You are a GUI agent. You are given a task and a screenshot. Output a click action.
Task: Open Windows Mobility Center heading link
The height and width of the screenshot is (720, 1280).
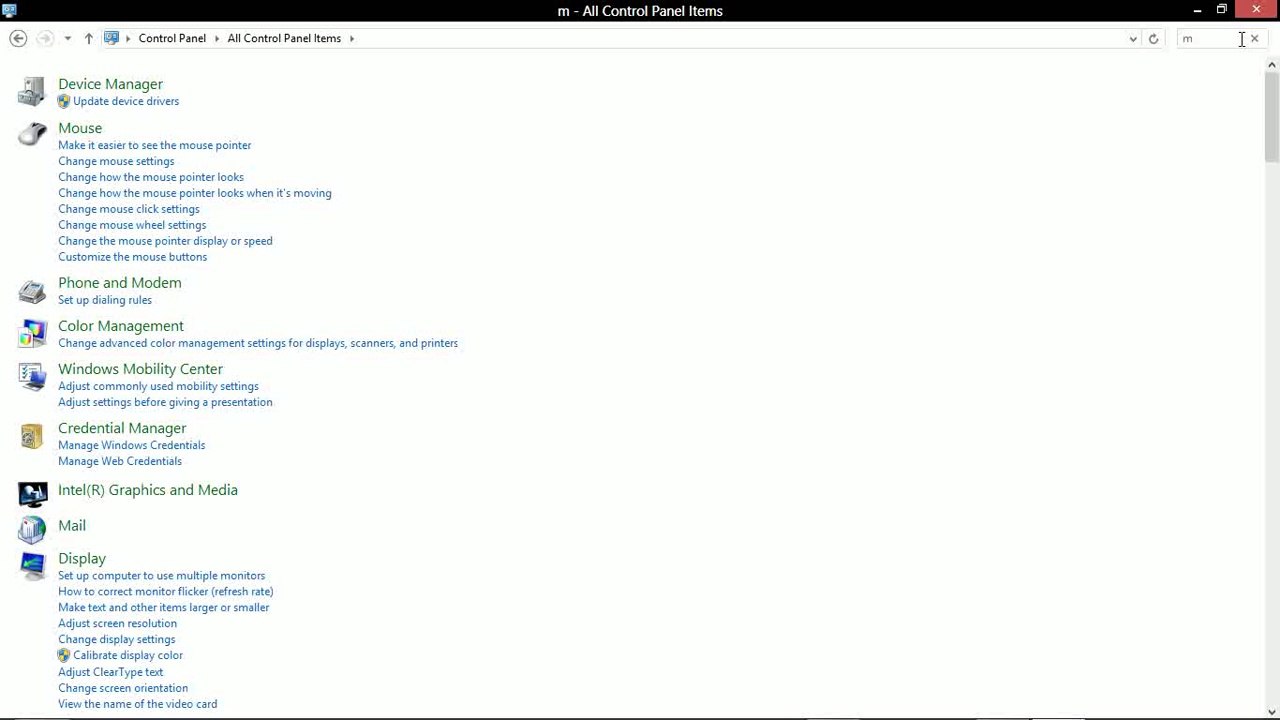coord(140,369)
